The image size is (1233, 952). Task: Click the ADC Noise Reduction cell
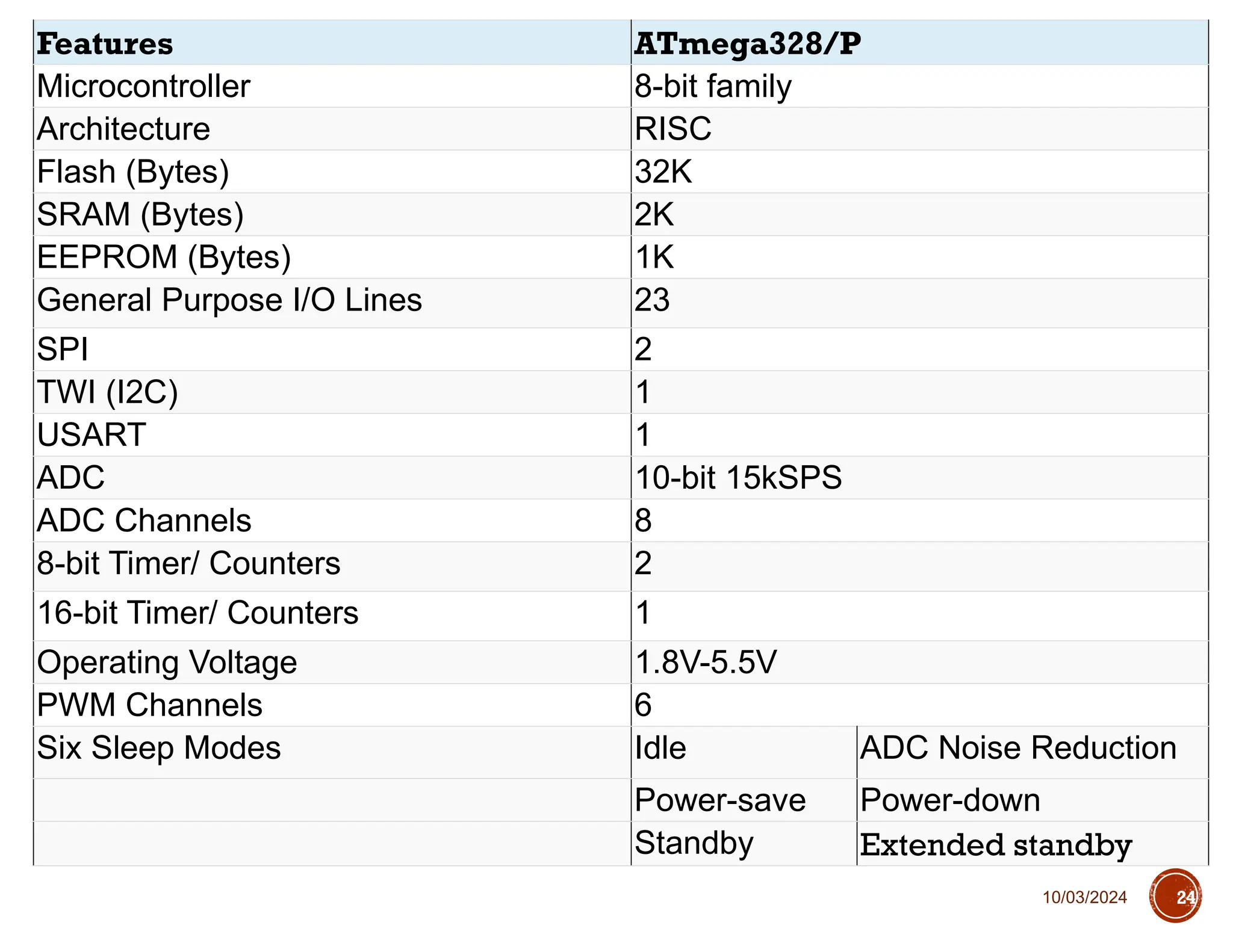pyautogui.click(x=1018, y=748)
